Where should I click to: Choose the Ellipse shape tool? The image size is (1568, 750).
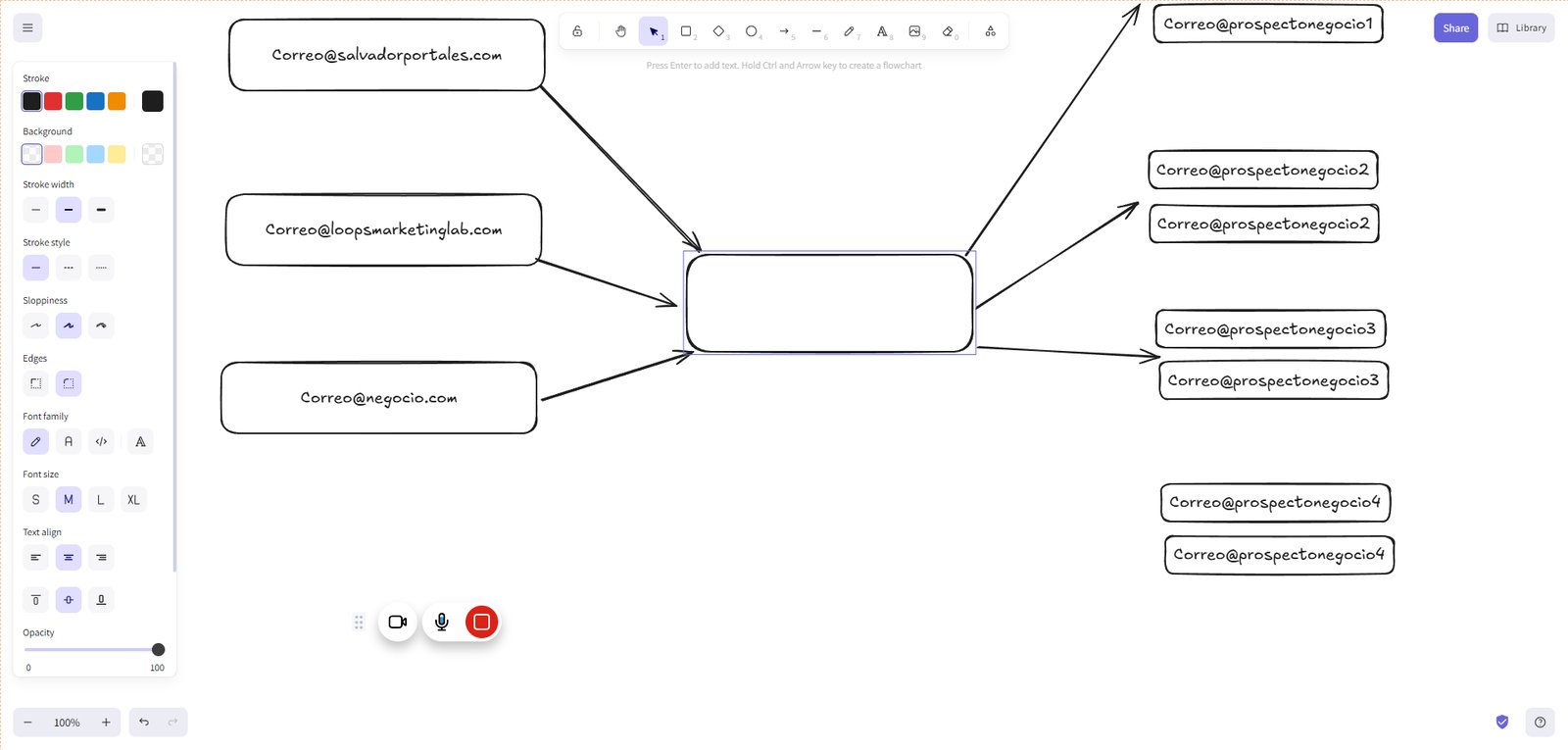pos(752,31)
